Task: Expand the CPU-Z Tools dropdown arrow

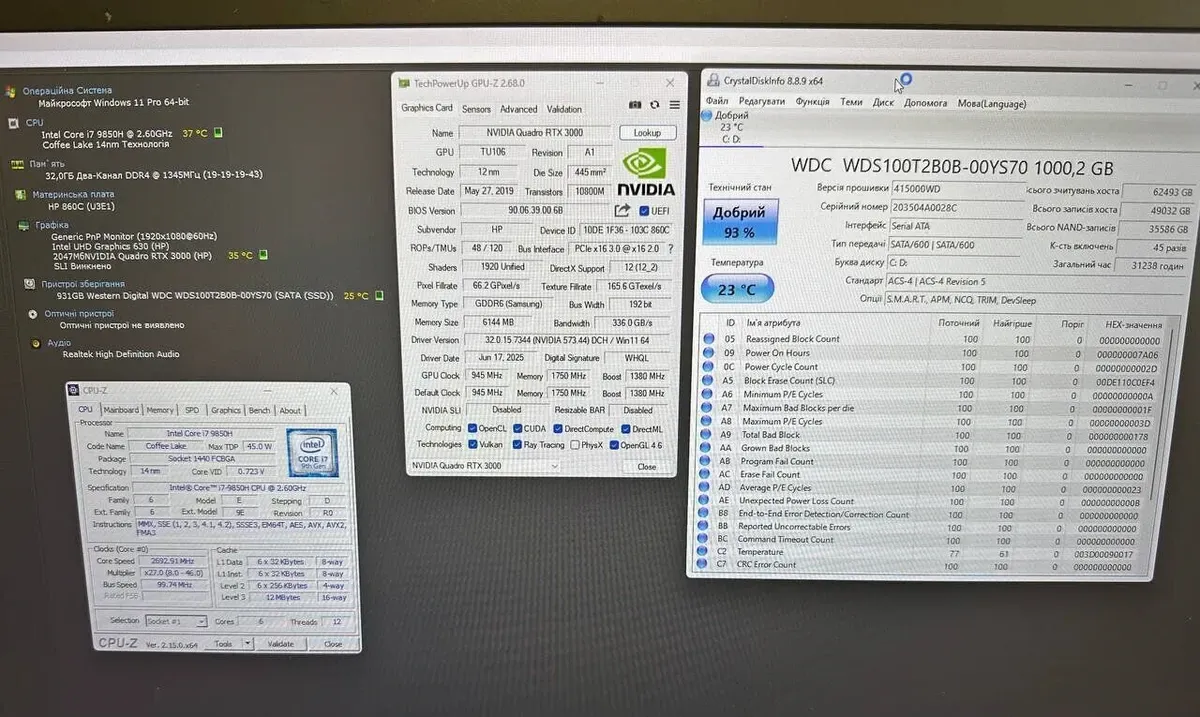Action: pos(247,644)
